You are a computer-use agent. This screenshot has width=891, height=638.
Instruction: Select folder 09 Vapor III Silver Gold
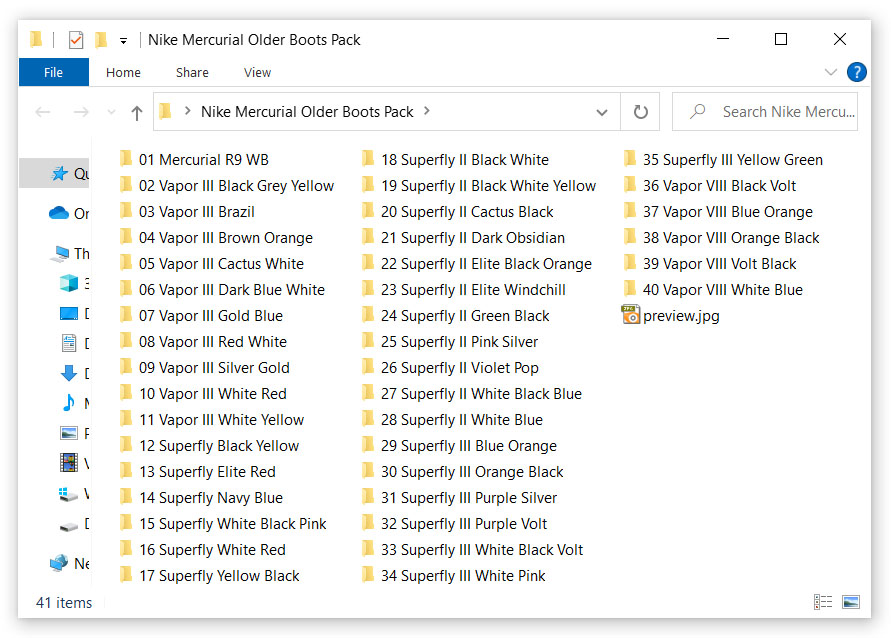205,368
